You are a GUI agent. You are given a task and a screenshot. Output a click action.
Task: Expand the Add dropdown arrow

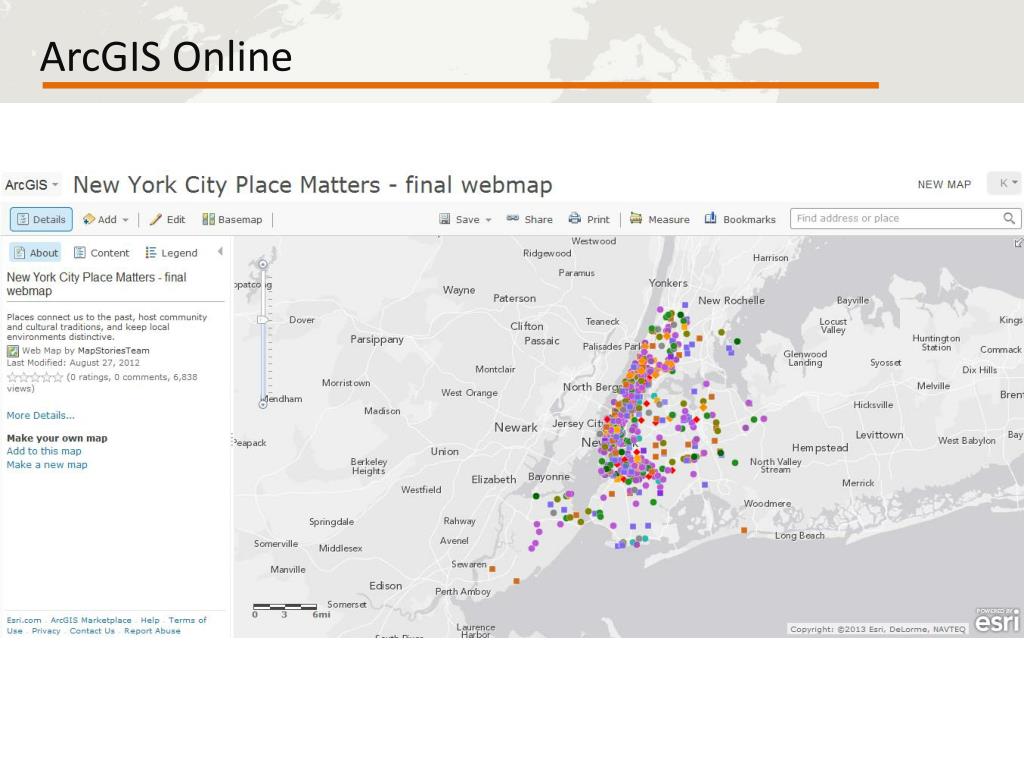(125, 220)
